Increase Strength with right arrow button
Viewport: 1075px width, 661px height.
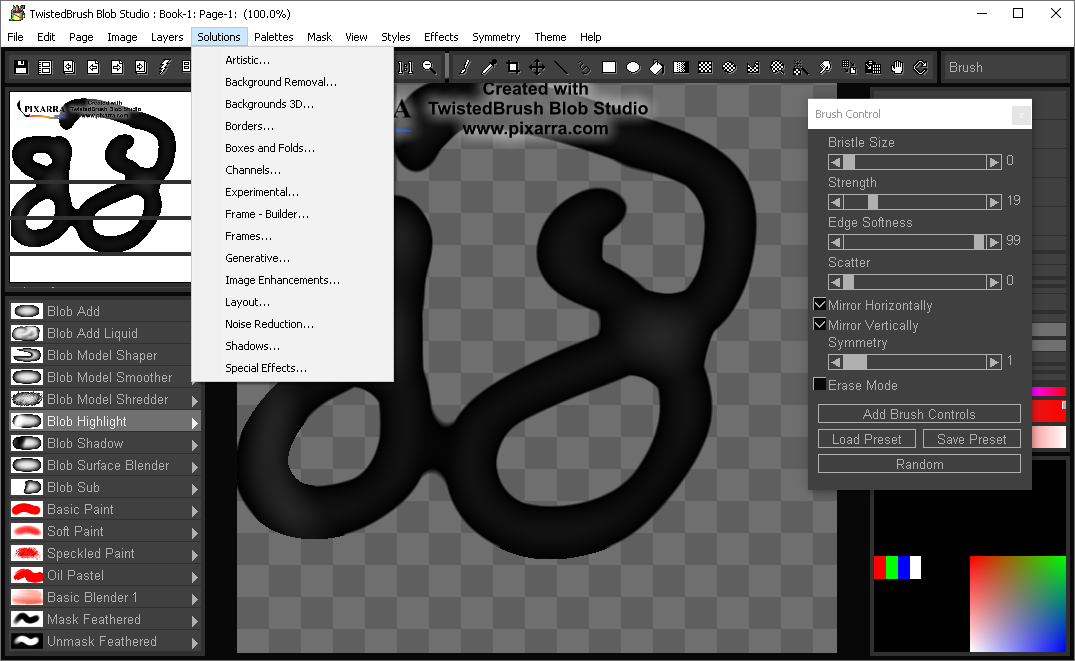(994, 202)
